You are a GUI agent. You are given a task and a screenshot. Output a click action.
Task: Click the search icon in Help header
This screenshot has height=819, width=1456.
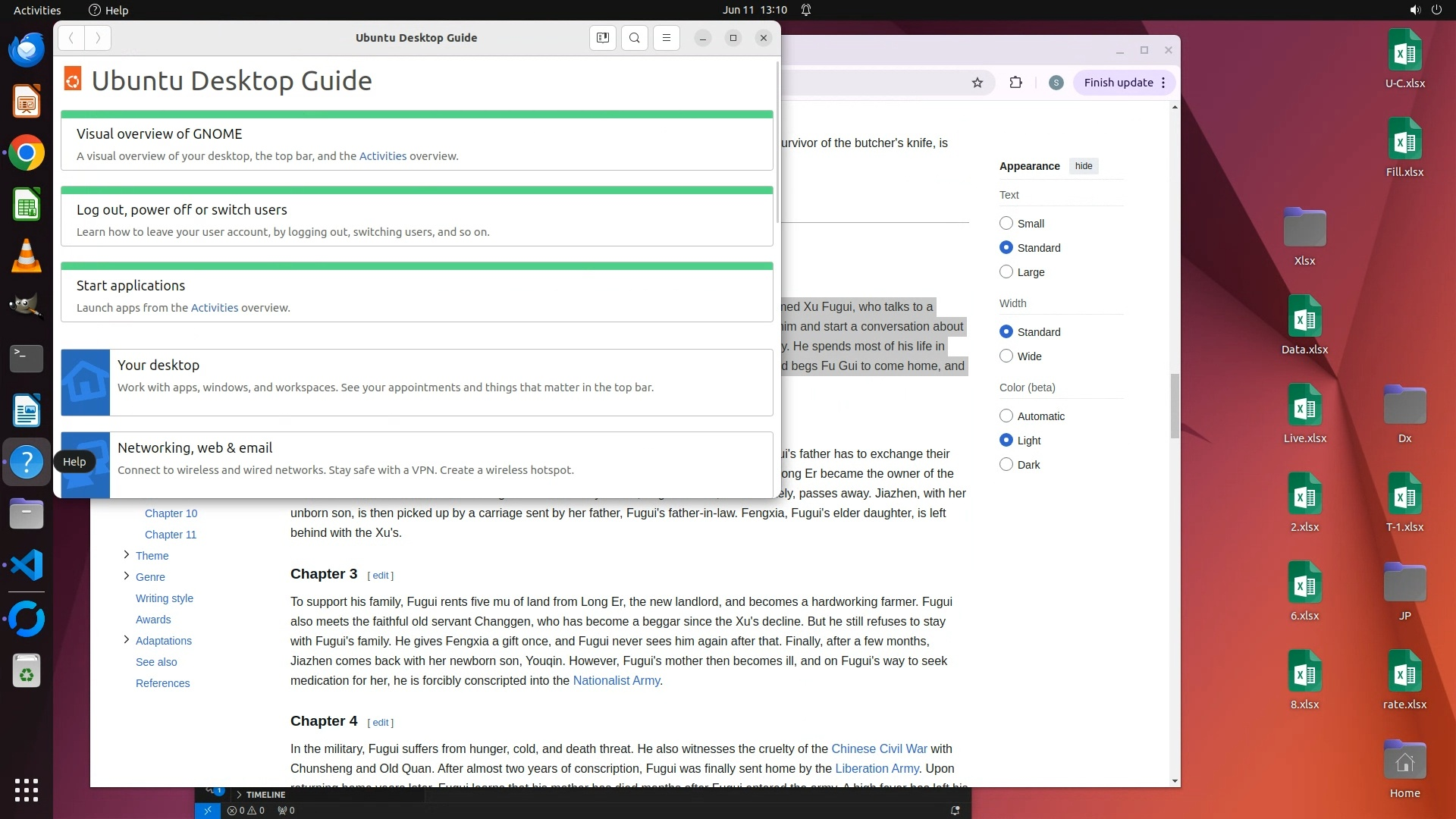[x=635, y=38]
